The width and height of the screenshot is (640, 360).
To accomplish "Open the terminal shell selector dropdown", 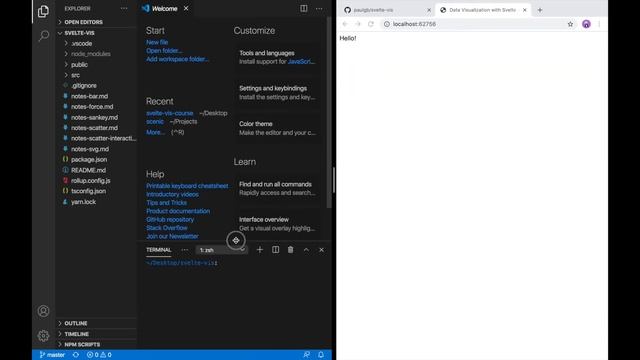I will [x=222, y=250].
